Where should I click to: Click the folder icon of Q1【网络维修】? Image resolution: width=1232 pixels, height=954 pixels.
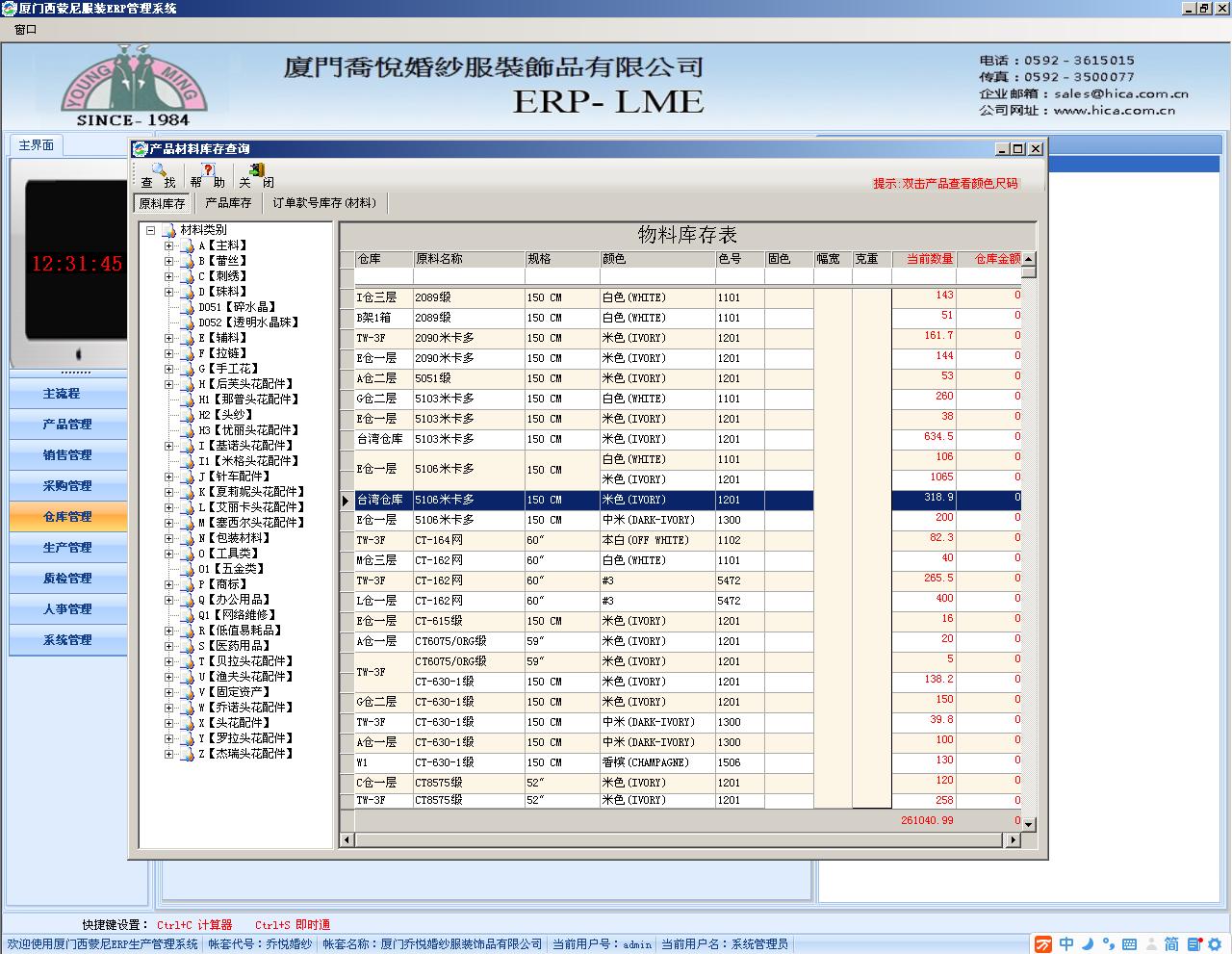[x=187, y=615]
